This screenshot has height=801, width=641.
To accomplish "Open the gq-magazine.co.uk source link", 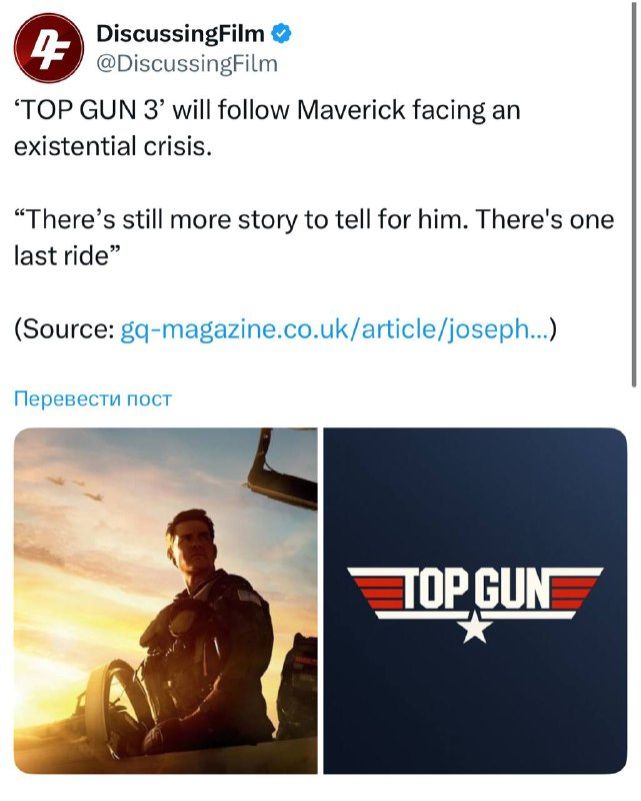I will click(335, 329).
